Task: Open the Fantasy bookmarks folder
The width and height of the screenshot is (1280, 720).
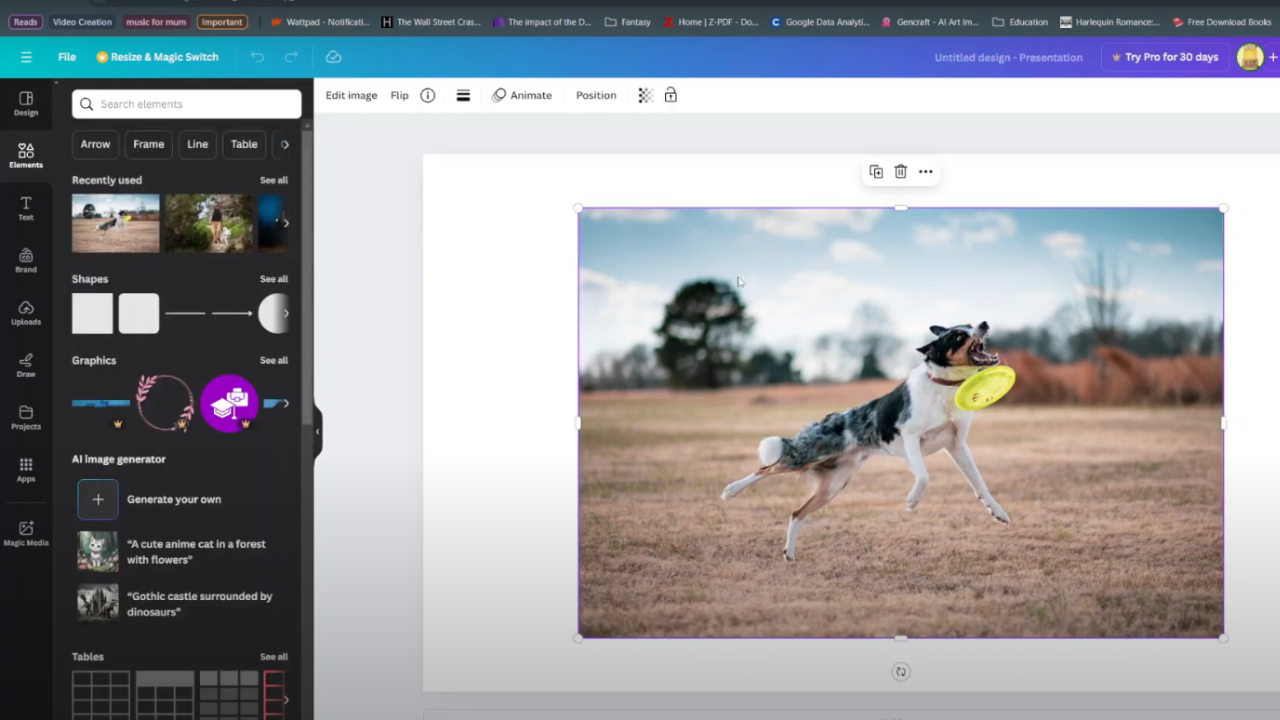Action: click(628, 22)
